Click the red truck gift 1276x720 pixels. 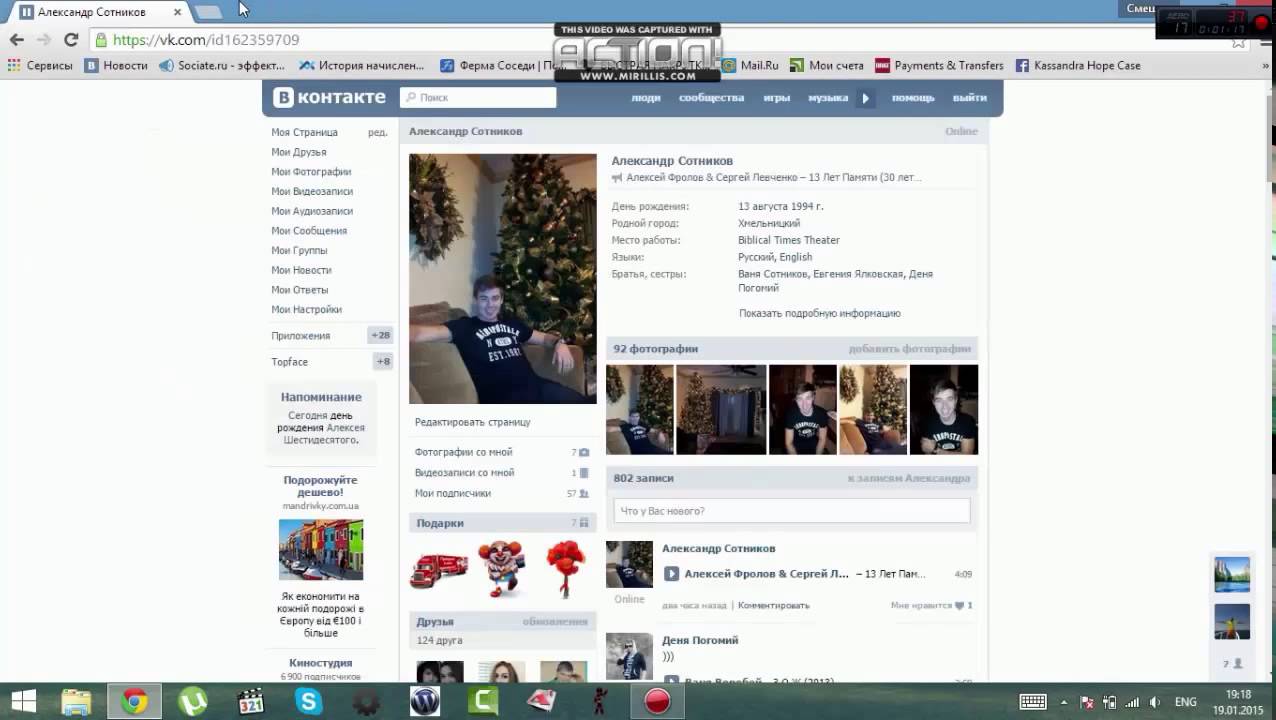pyautogui.click(x=440, y=569)
